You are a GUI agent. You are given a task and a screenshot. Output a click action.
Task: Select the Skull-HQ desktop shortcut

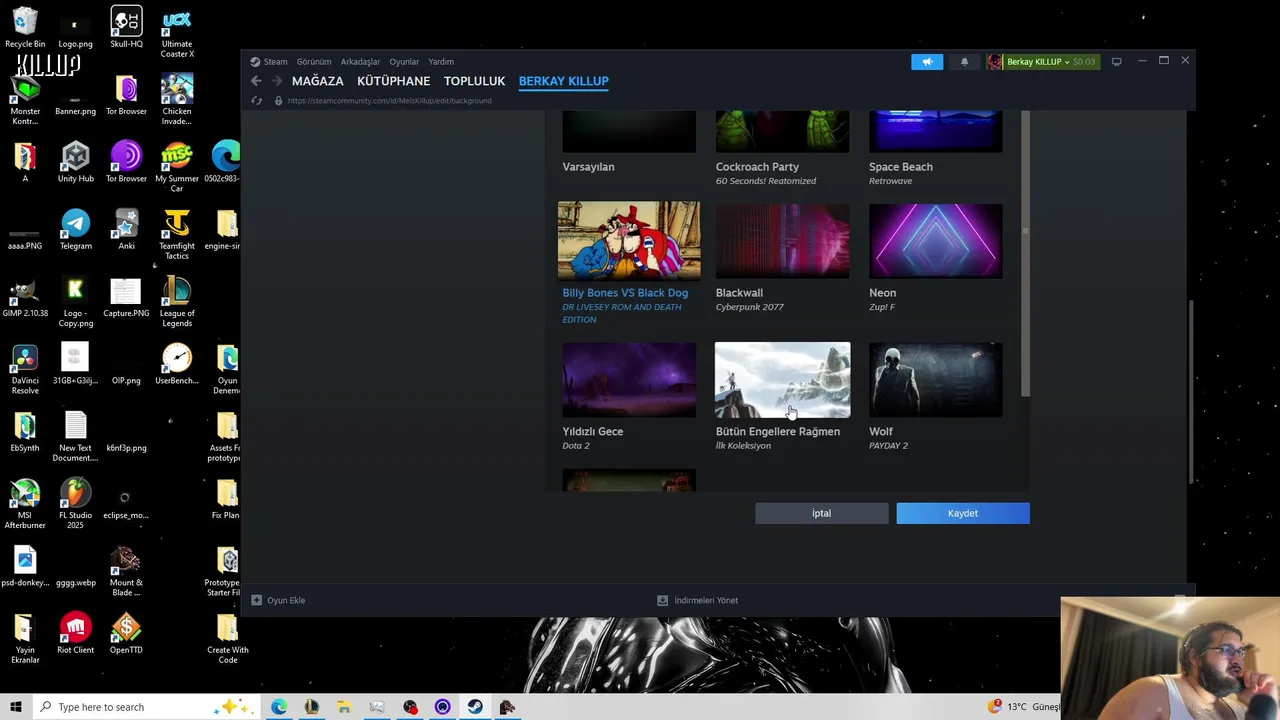pyautogui.click(x=126, y=28)
